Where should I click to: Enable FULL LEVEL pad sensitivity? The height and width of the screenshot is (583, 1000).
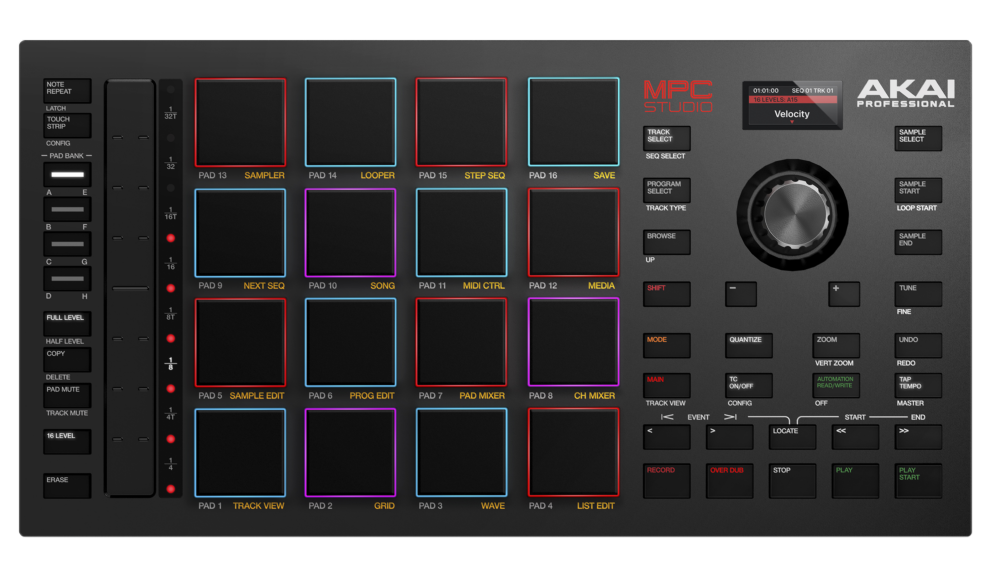(66, 323)
